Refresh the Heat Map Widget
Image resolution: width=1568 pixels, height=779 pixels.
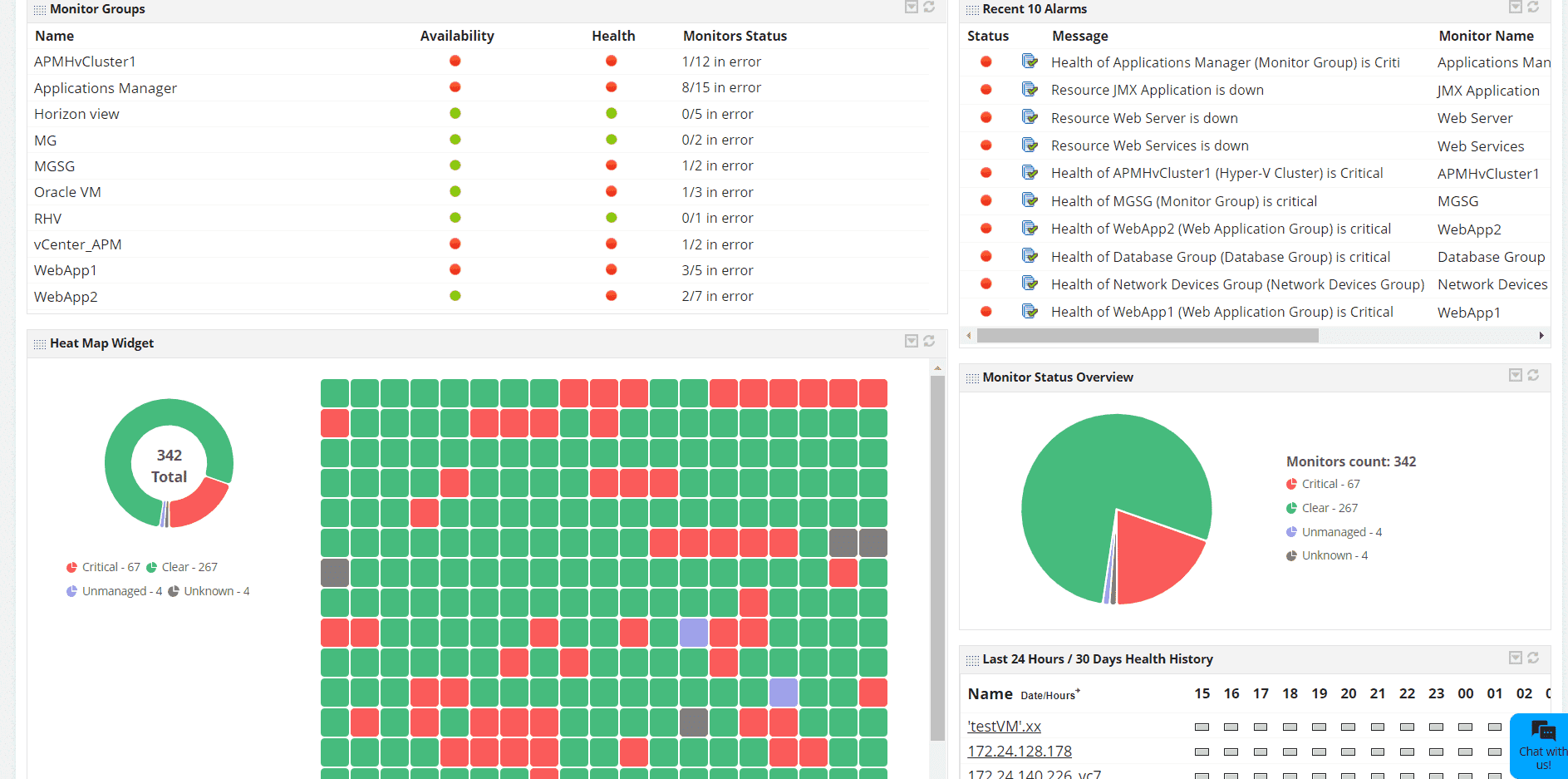click(929, 341)
